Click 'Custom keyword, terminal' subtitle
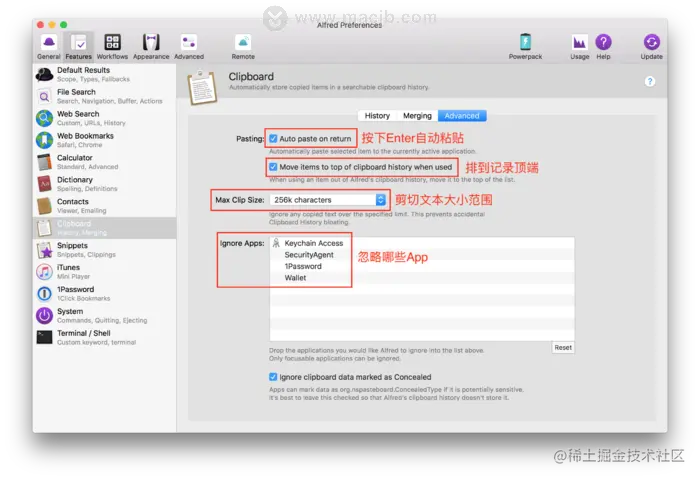The width and height of the screenshot is (700, 479). [x=96, y=342]
